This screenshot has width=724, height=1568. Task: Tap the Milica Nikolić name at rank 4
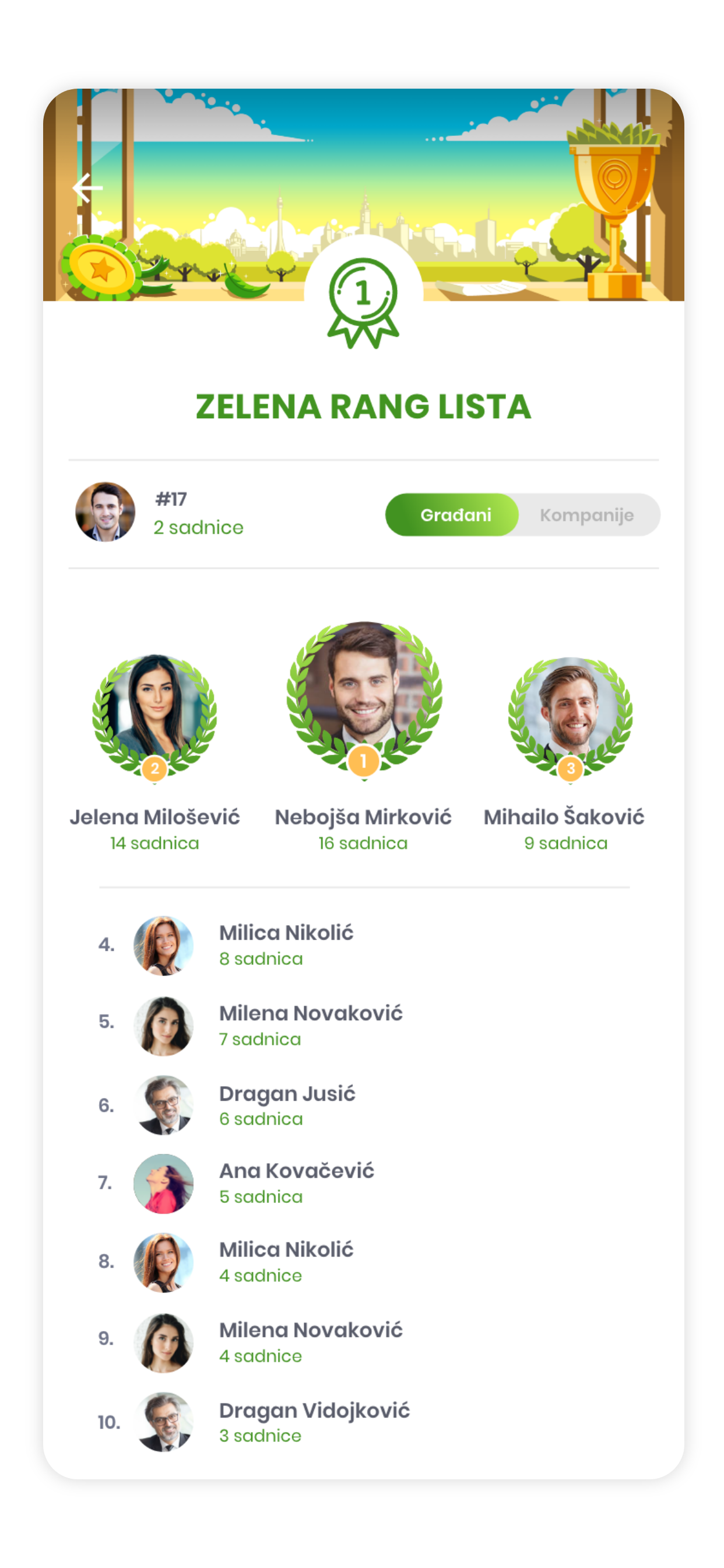point(286,933)
